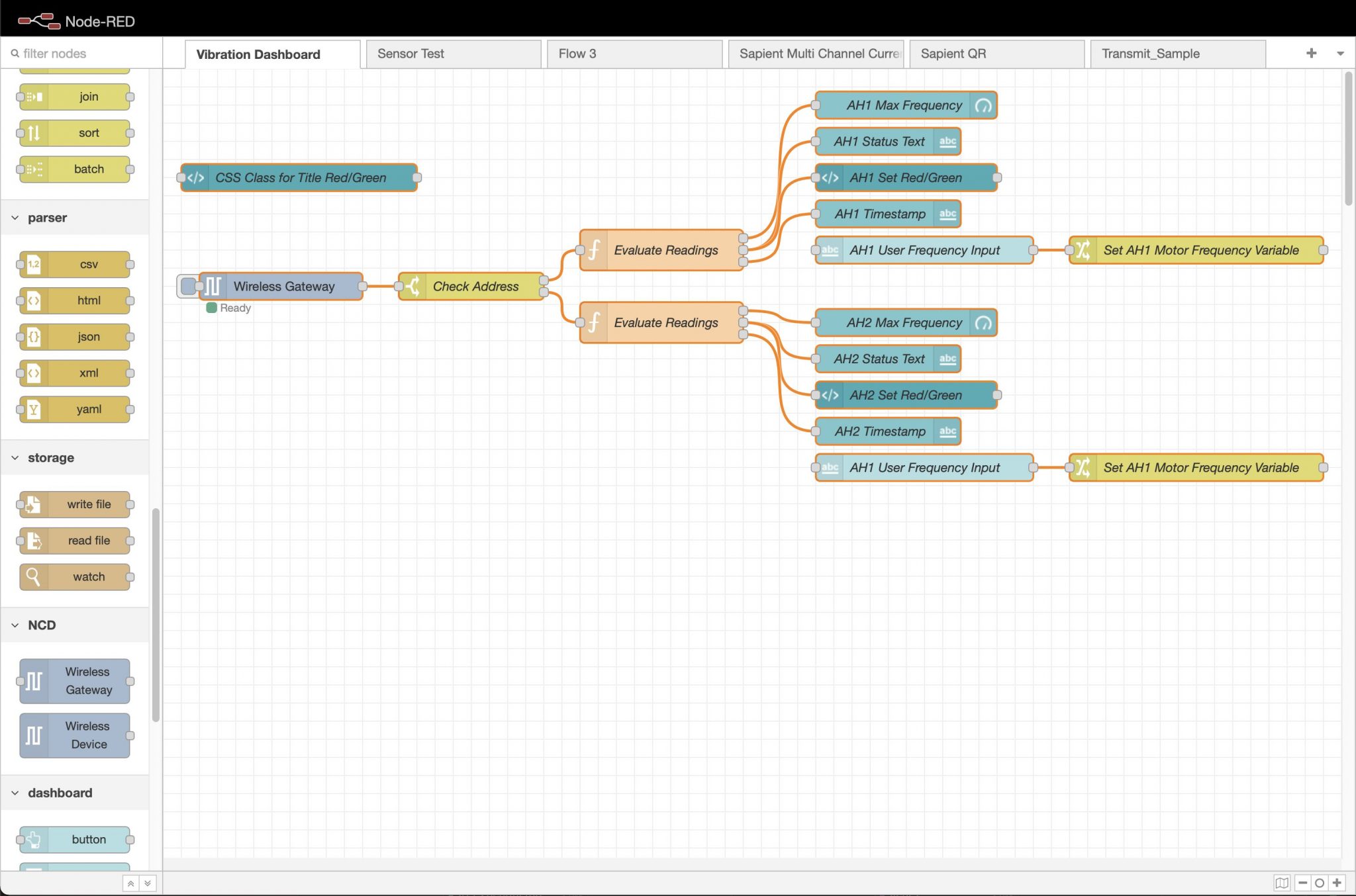Collapse the parser palette section
Viewport: 1356px width, 896px height.
click(x=15, y=217)
